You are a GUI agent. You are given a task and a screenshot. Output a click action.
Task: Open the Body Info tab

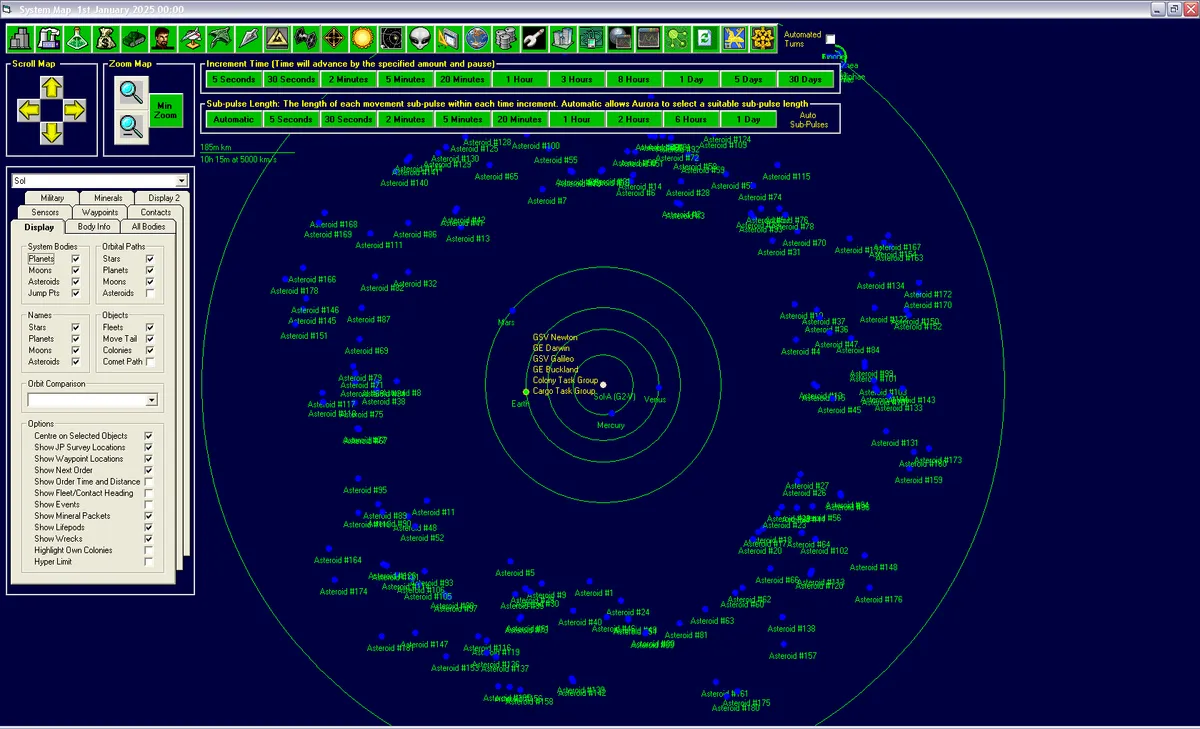94,227
